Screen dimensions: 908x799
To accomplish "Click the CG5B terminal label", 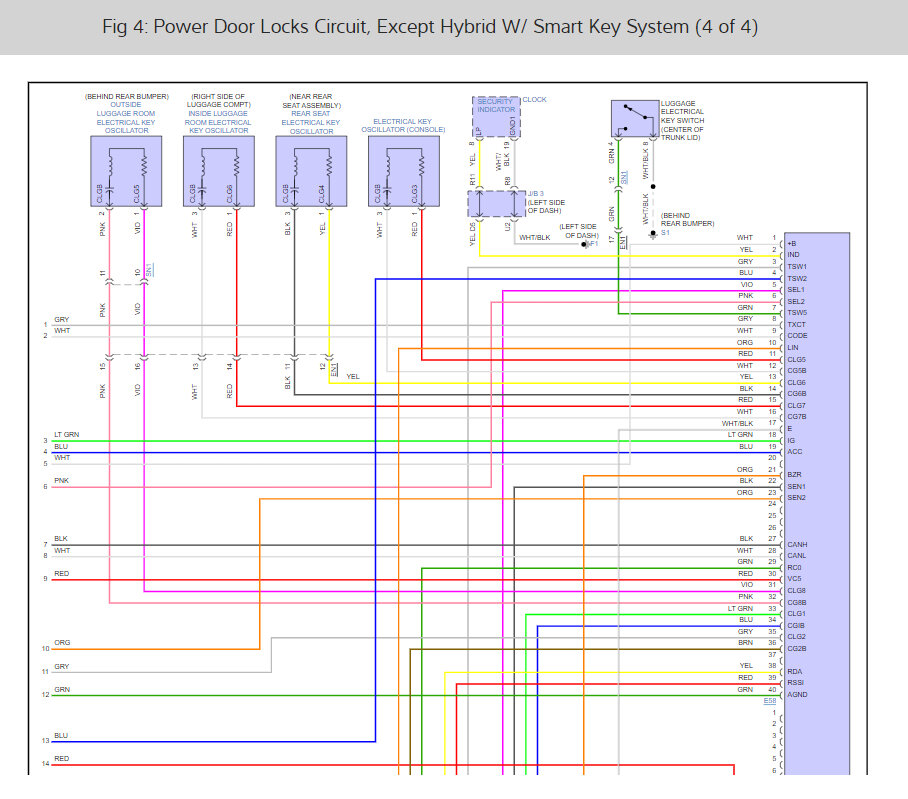I will point(797,371).
